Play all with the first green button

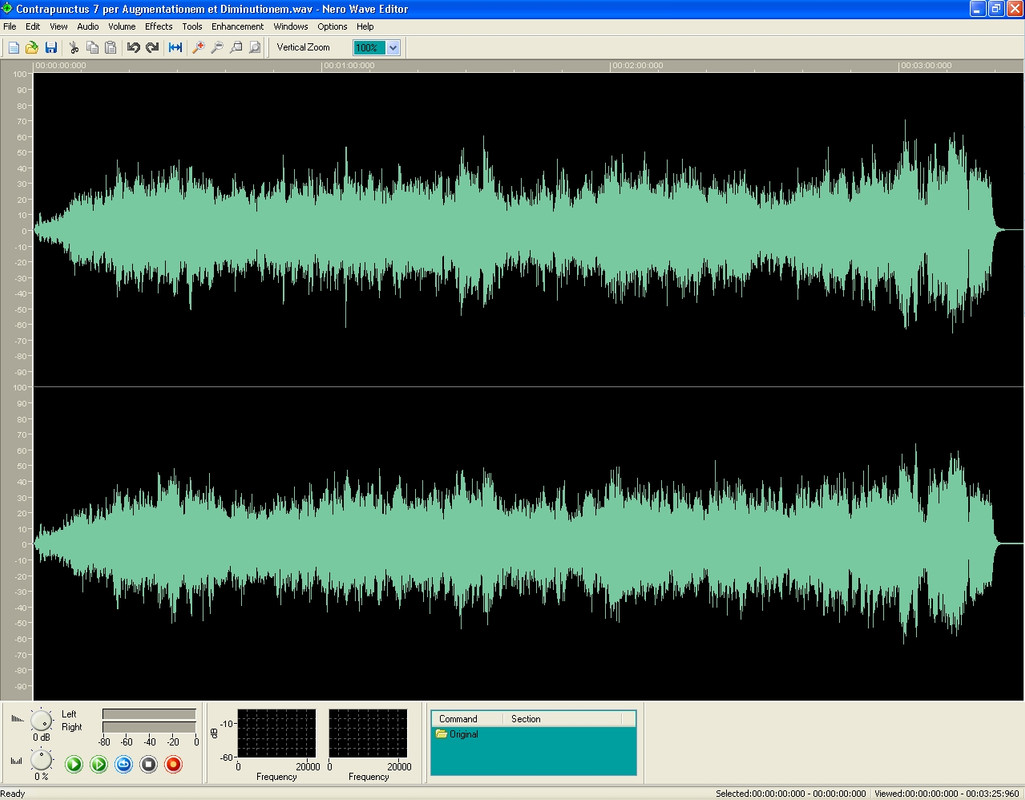pyautogui.click(x=74, y=764)
